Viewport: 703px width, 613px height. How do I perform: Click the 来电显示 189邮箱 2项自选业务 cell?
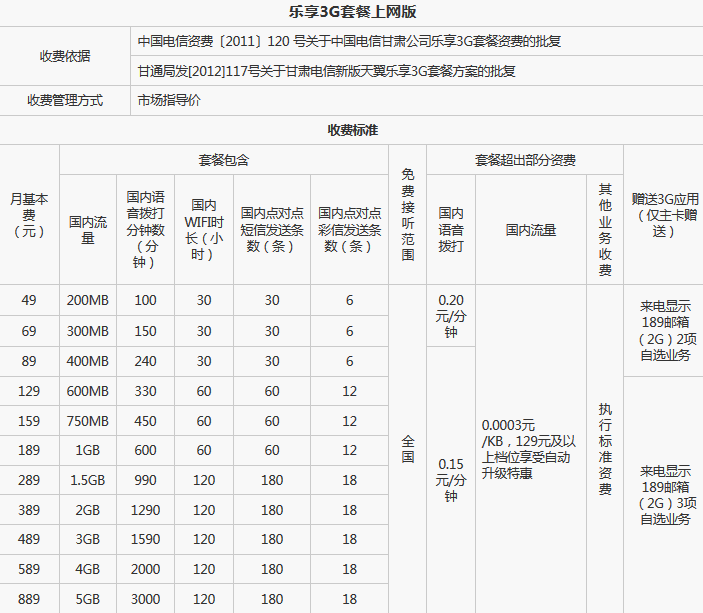pos(665,331)
